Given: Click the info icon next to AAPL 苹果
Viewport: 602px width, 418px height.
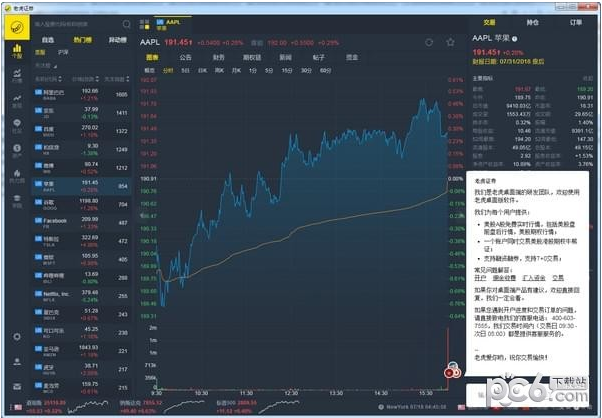Looking at the screenshot, I should (515, 39).
